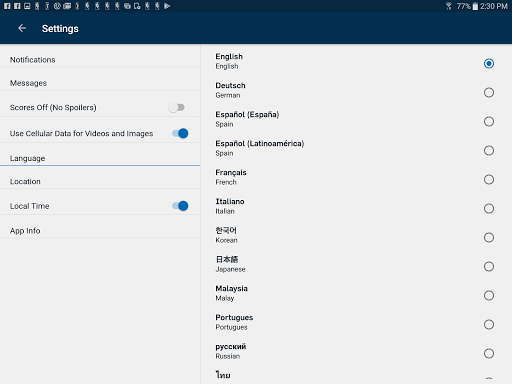Viewport: 512px width, 384px height.
Task: Tap the Settings title text
Action: click(x=60, y=29)
